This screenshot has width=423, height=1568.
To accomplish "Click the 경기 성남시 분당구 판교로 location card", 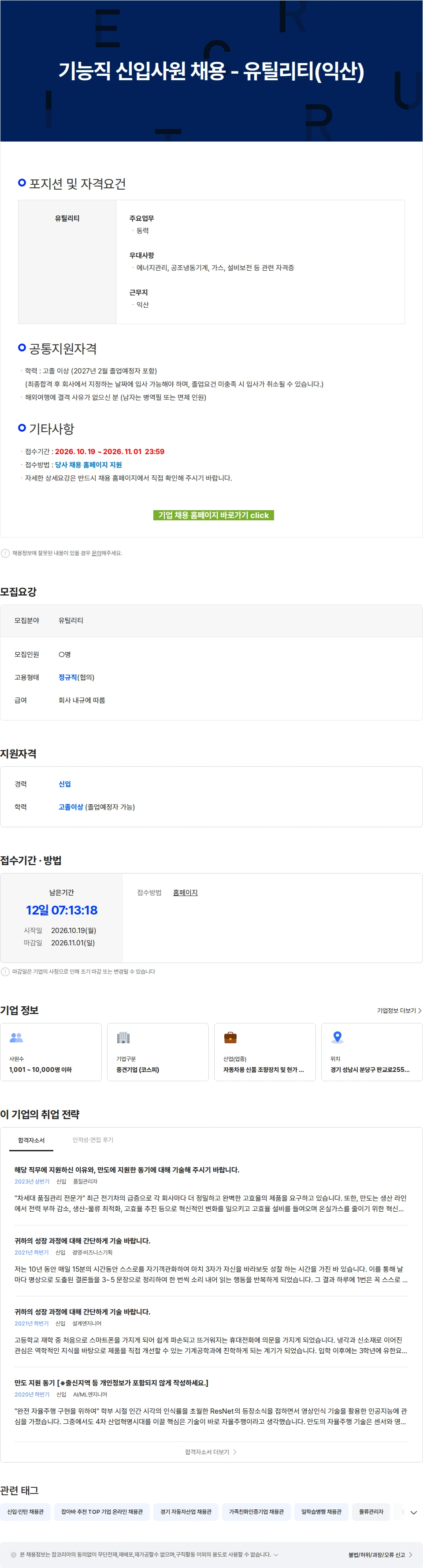I will 372,1051.
